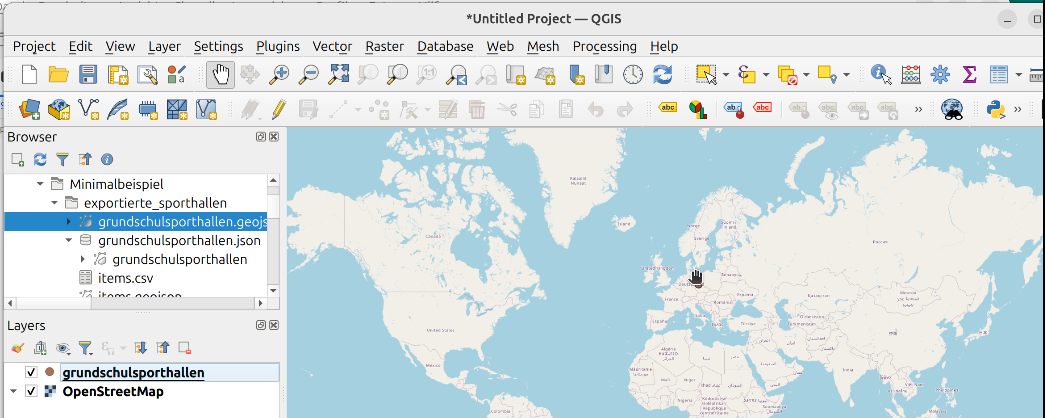Toggle the OpenStreetMap layer visibility checkbox
Image resolution: width=1045 pixels, height=418 pixels.
(31, 392)
